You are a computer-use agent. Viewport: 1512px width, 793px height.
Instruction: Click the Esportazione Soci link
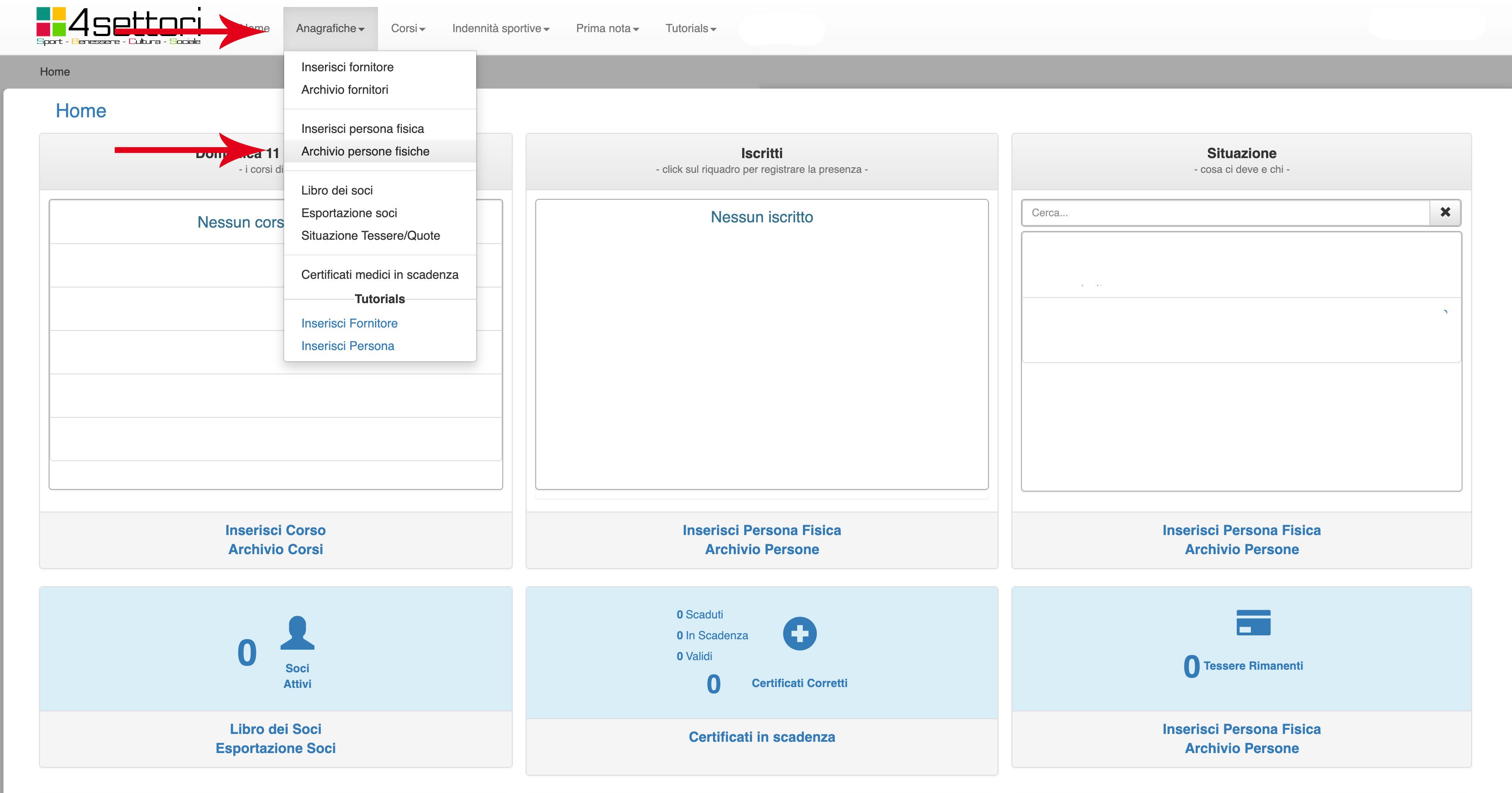pos(275,748)
